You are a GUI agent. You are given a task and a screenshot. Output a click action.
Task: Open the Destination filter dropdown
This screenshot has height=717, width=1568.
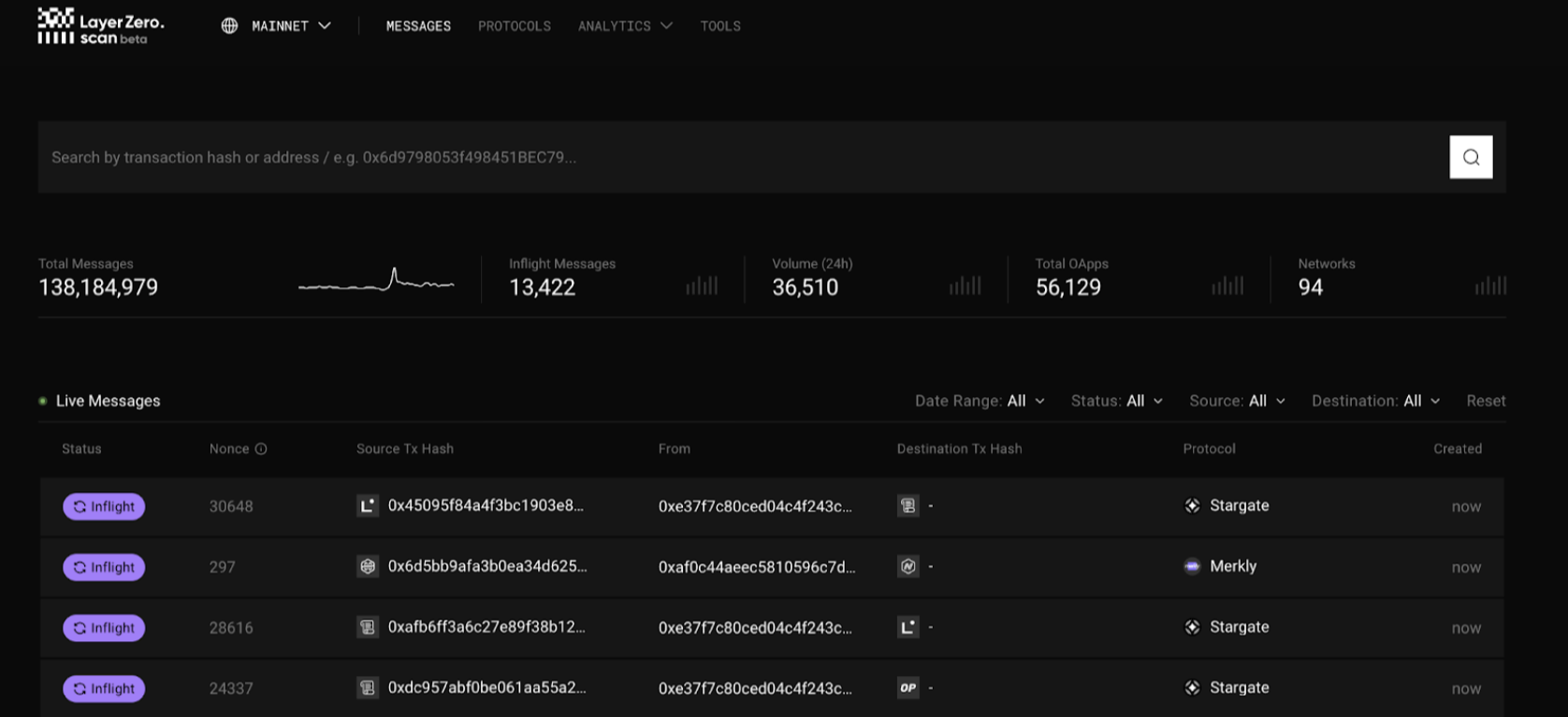[x=1375, y=401]
